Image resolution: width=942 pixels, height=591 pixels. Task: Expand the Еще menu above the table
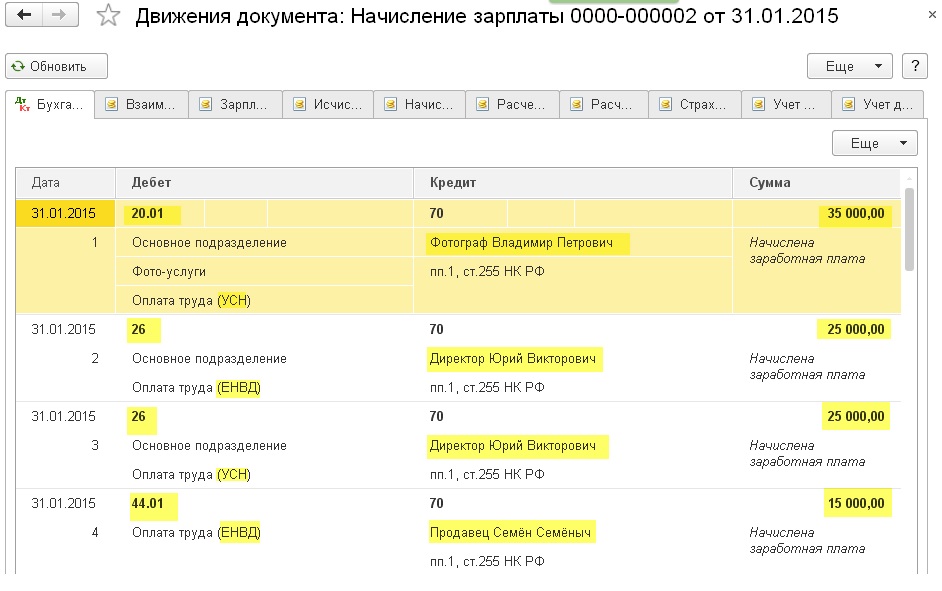pyautogui.click(x=875, y=143)
